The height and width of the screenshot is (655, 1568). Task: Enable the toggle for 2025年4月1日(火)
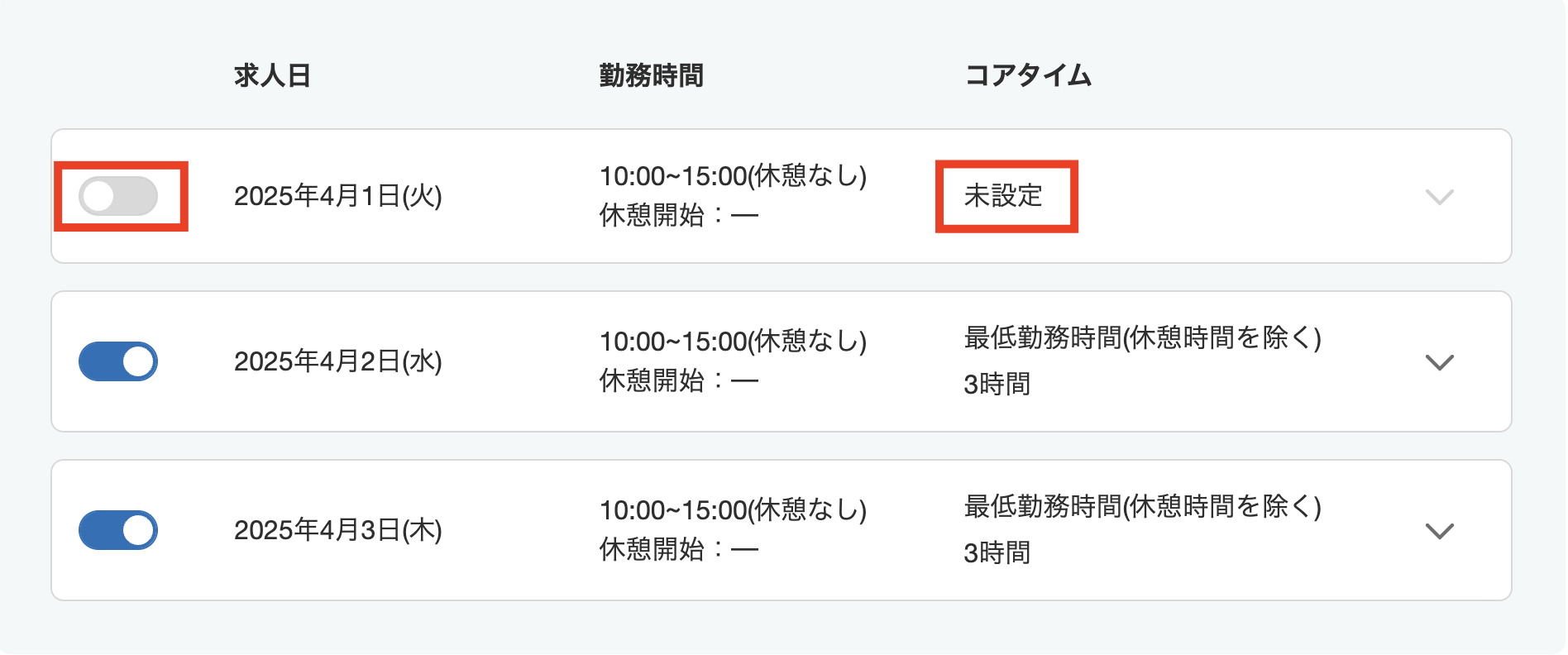coord(121,197)
